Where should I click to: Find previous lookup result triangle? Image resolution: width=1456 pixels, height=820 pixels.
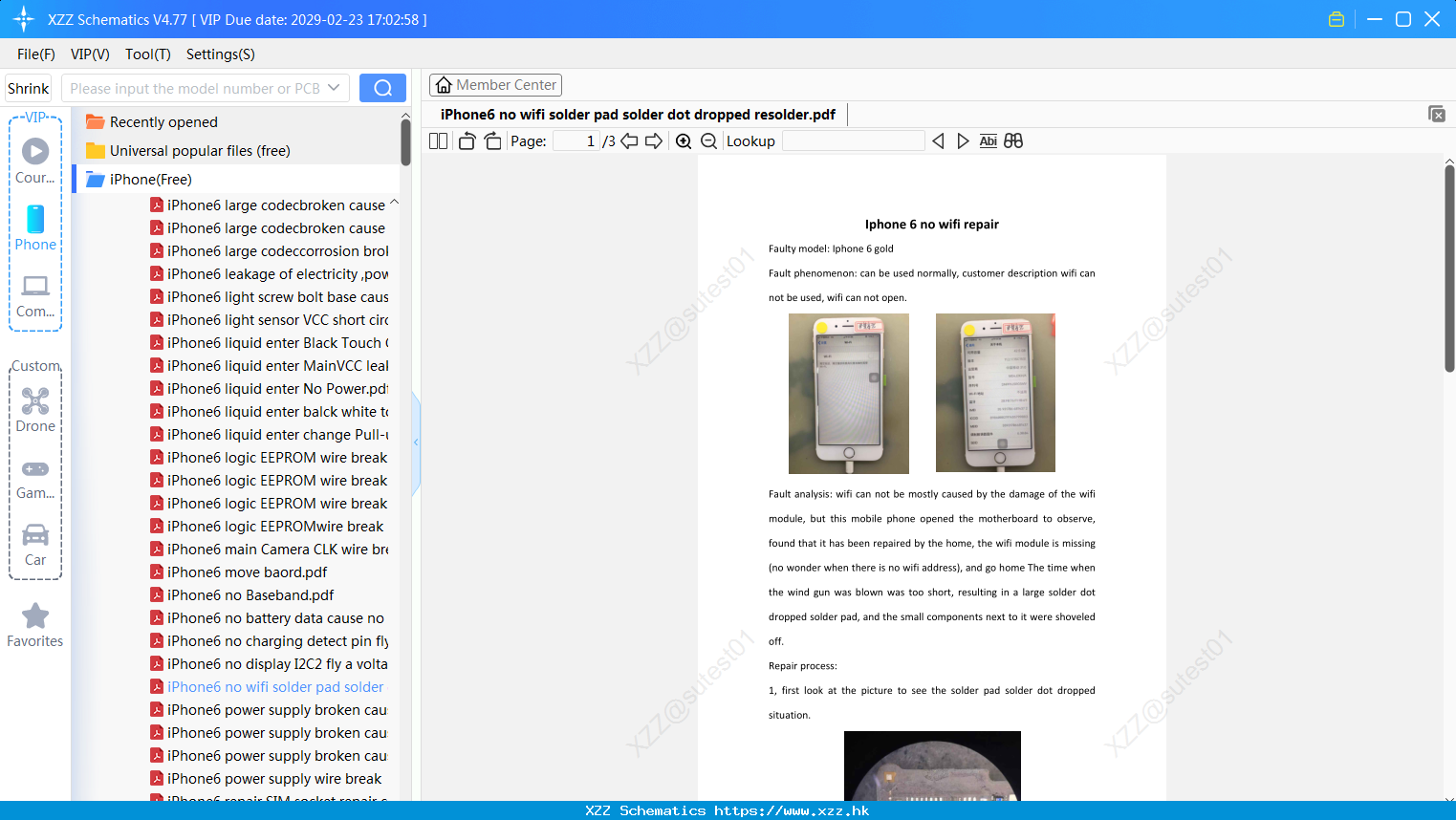(x=938, y=141)
